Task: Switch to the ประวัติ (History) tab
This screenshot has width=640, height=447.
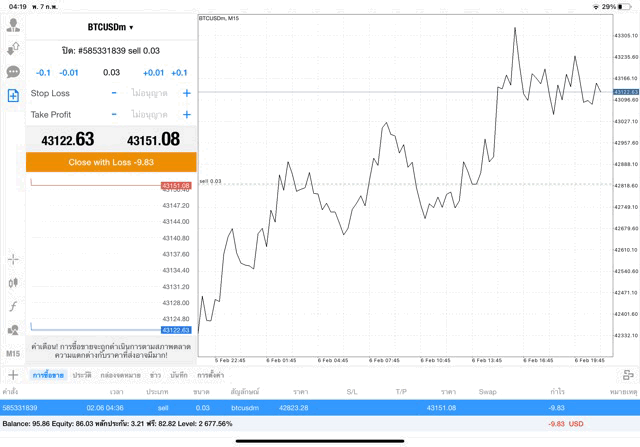Action: (81, 374)
